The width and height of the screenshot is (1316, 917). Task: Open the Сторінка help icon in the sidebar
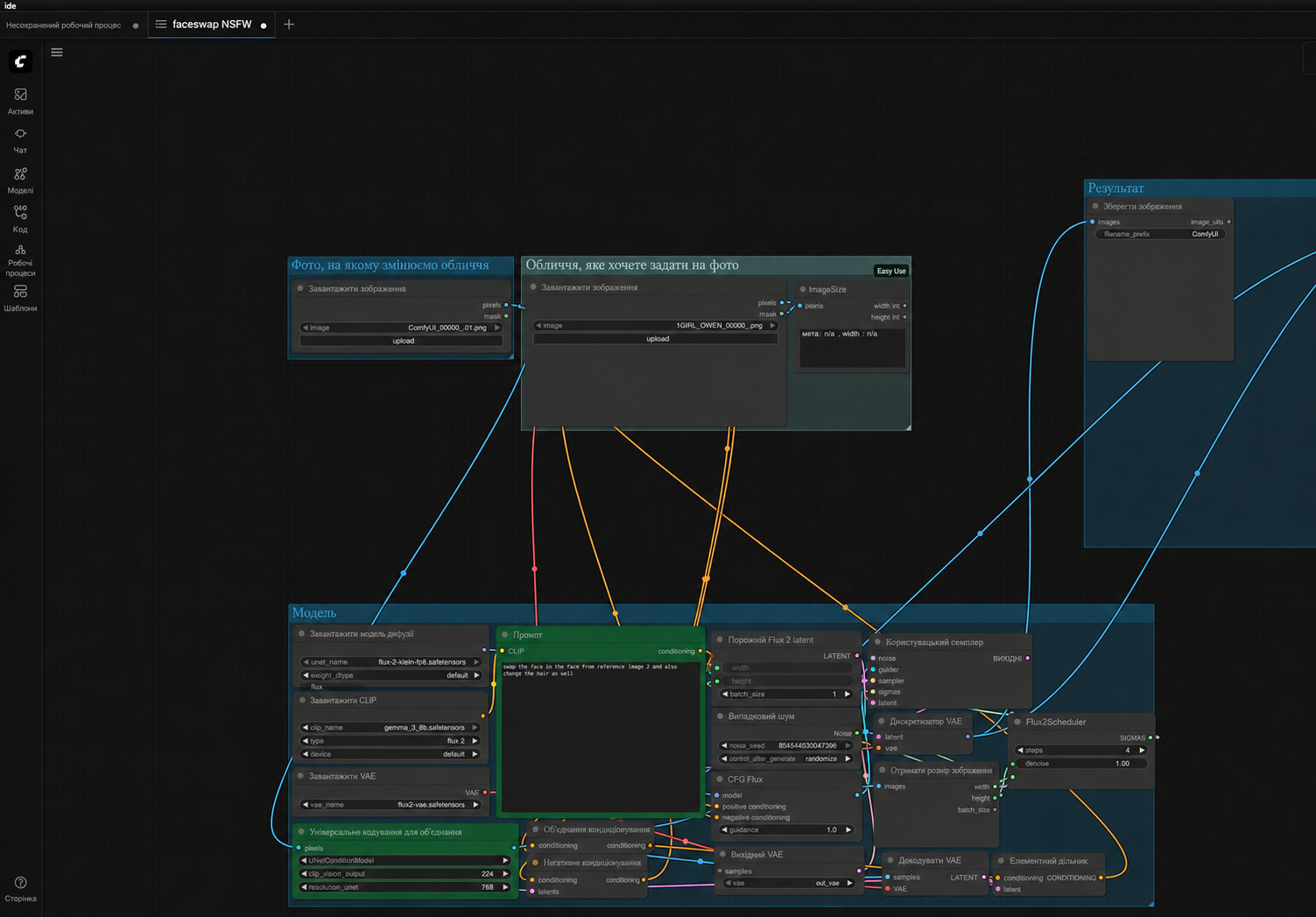point(20,889)
